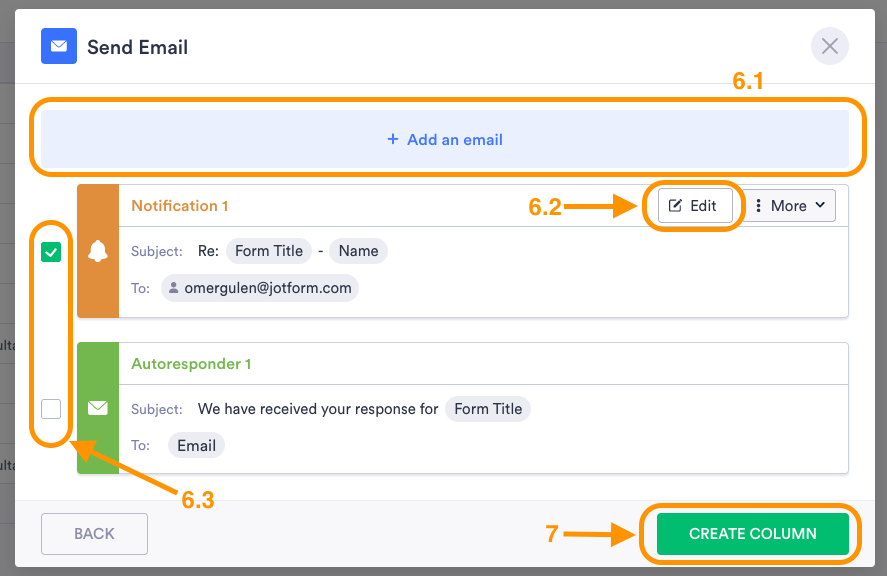The image size is (887, 576).
Task: Click the green envelope icon beside Autoresponder 1
Action: 97,408
